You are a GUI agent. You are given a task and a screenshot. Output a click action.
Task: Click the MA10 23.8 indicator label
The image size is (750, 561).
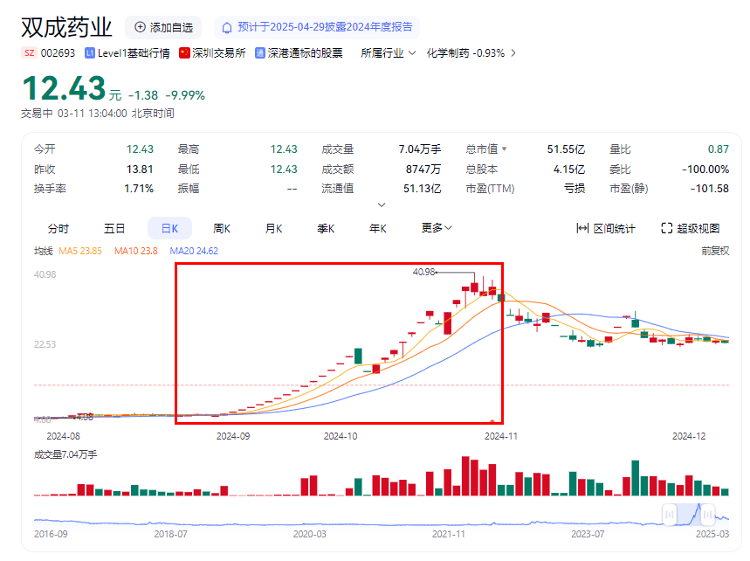point(136,251)
